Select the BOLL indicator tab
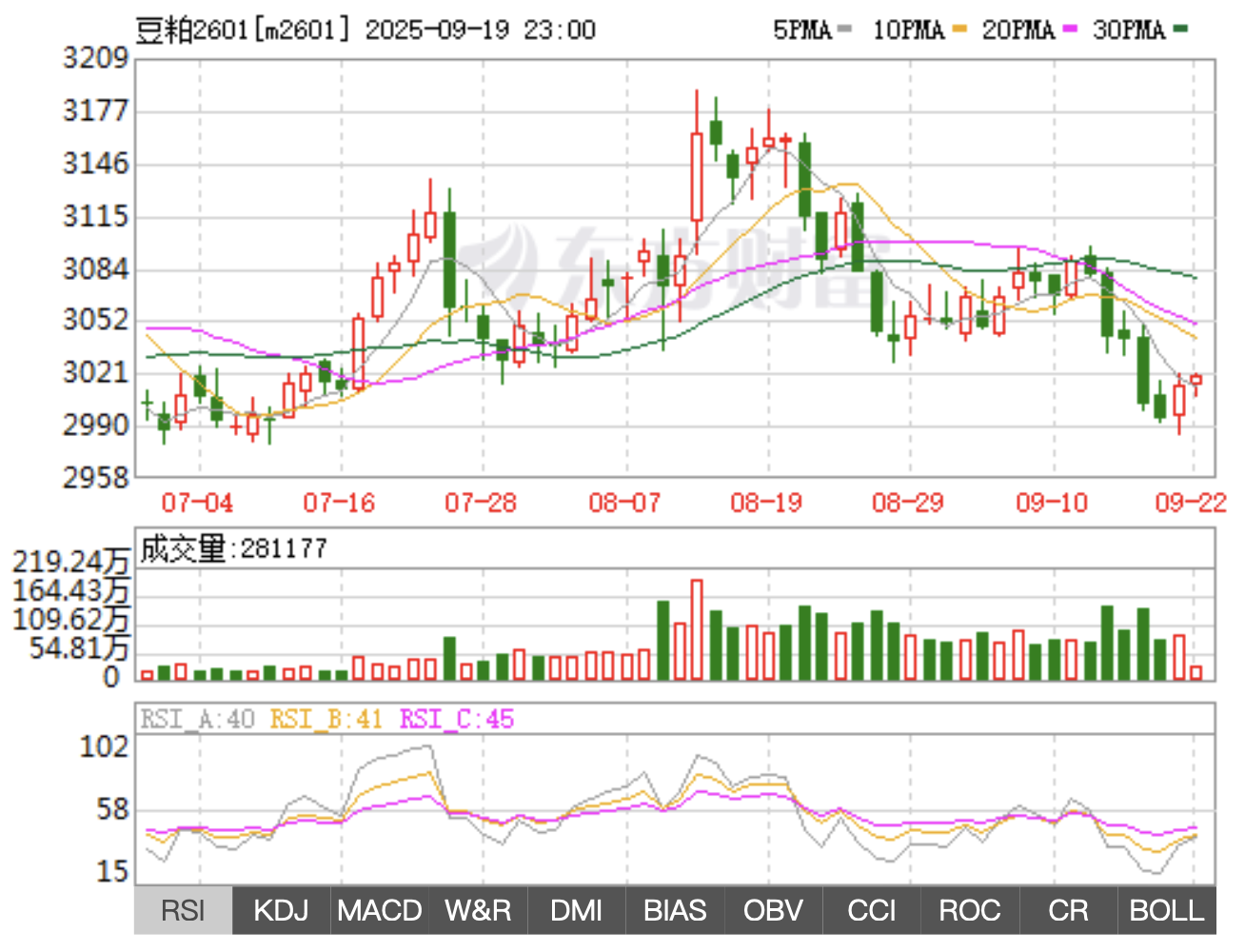 click(x=1167, y=911)
